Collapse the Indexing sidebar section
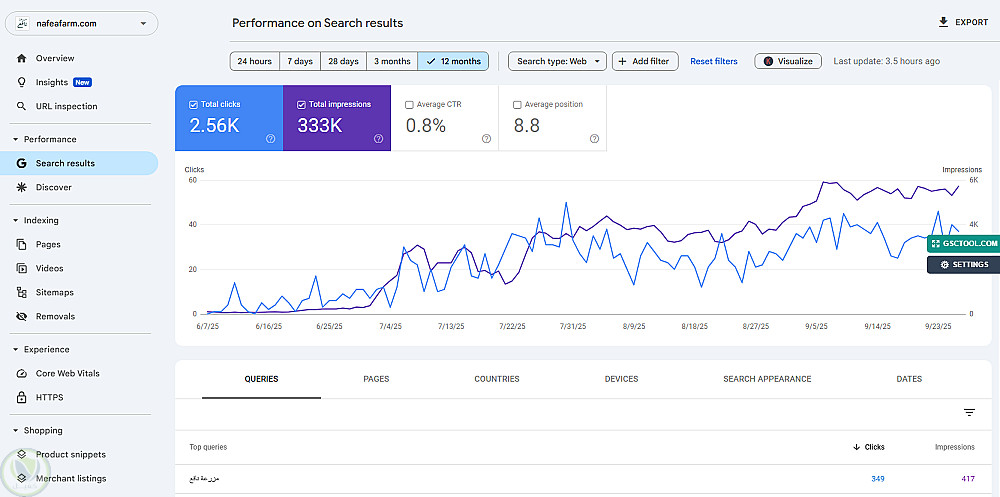1000x497 pixels. pos(16,220)
